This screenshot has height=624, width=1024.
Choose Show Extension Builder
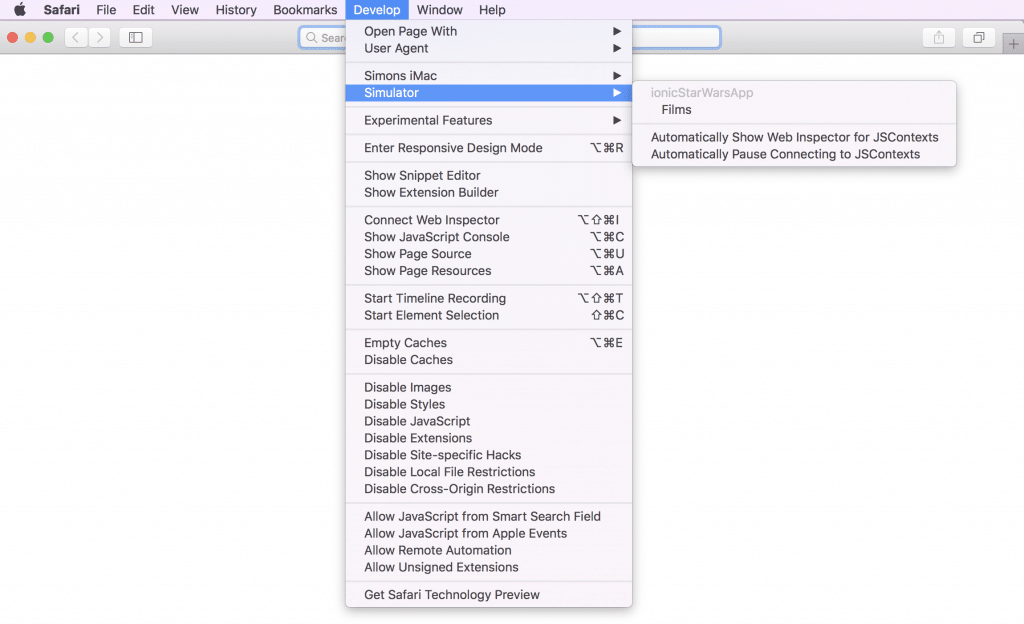pyautogui.click(x=488, y=192)
